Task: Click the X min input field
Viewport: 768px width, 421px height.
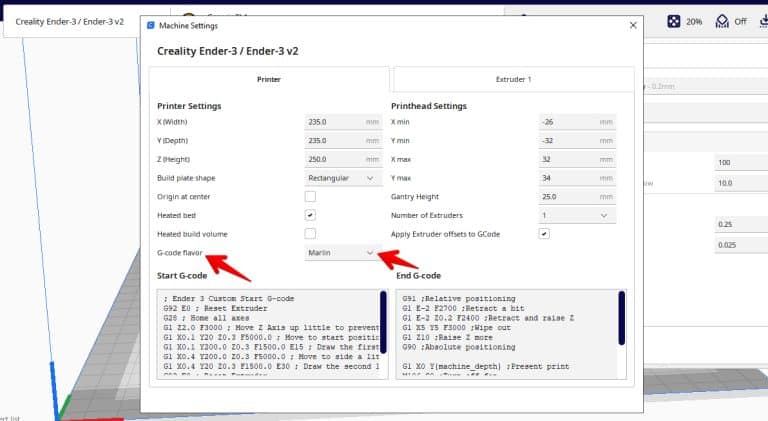Action: point(577,122)
